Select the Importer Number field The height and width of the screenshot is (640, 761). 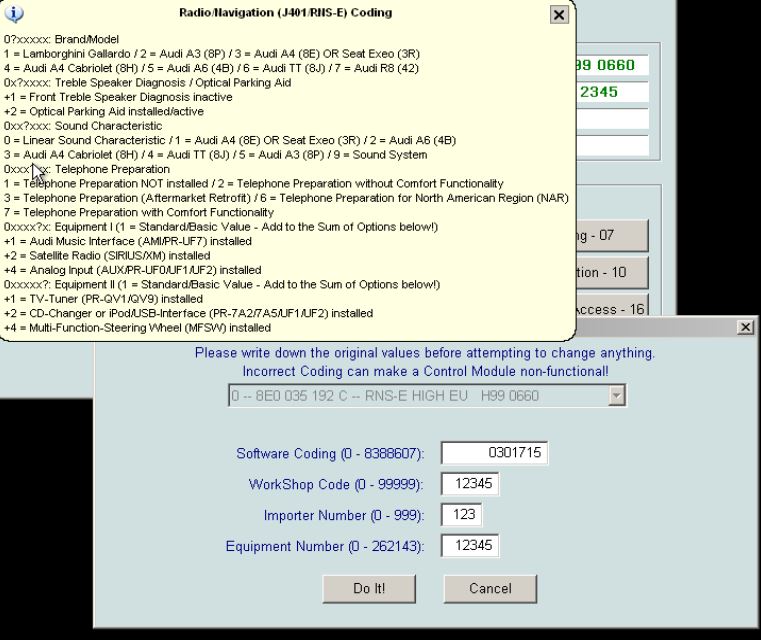click(460, 515)
